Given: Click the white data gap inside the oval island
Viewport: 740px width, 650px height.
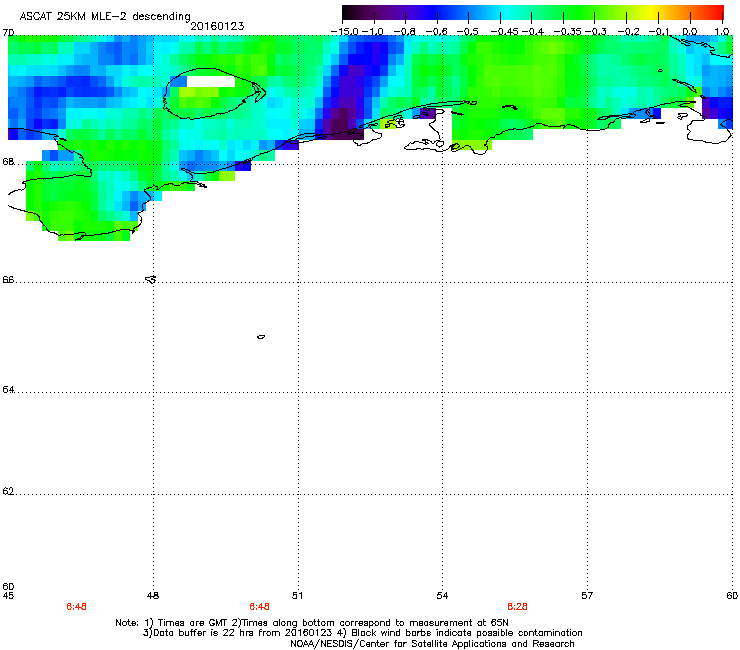Looking at the screenshot, I should pyautogui.click(x=211, y=82).
